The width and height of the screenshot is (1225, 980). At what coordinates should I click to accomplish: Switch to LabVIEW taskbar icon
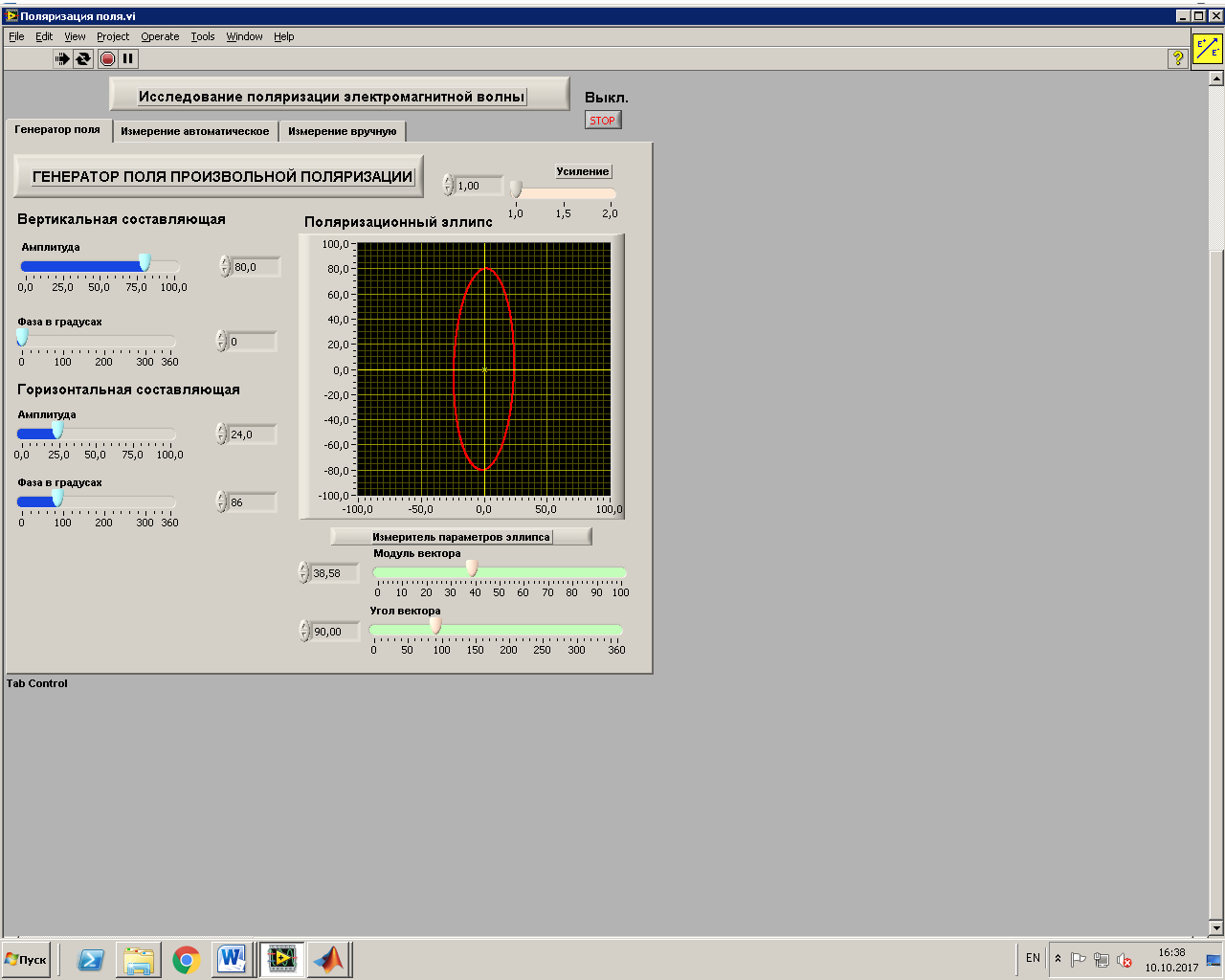tap(281, 959)
